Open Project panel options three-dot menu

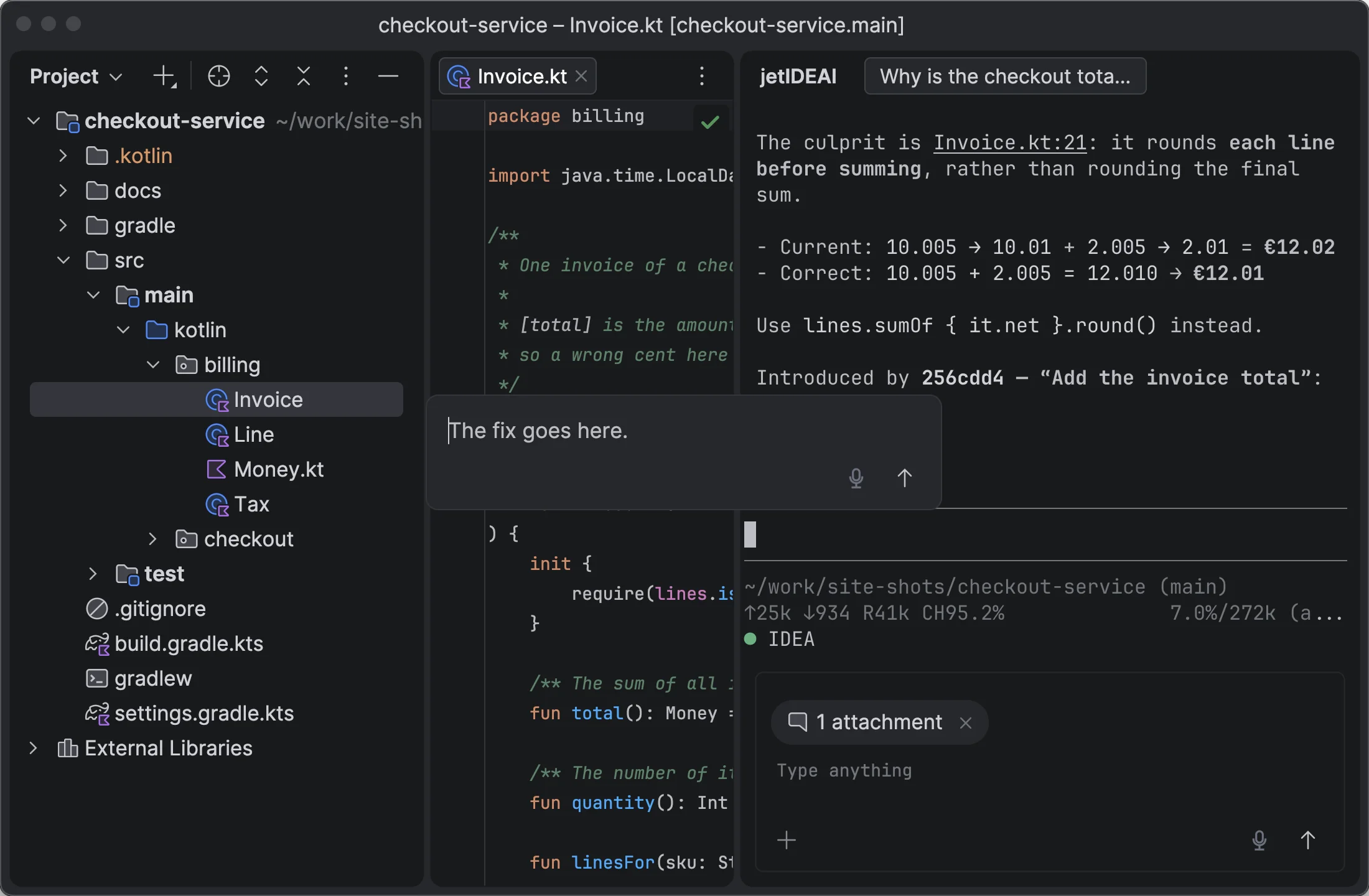pos(346,77)
